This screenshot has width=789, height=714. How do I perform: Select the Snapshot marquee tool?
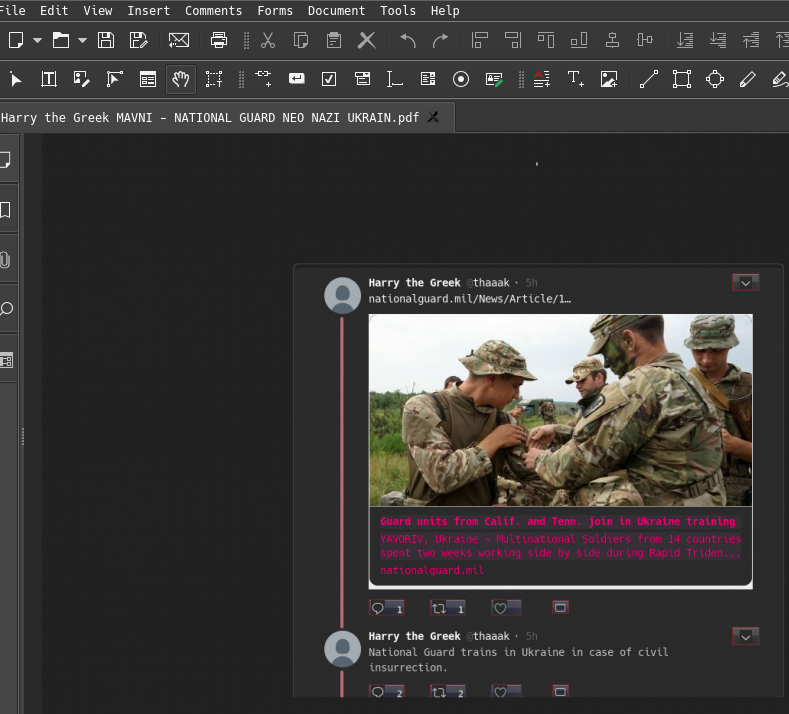(214, 79)
